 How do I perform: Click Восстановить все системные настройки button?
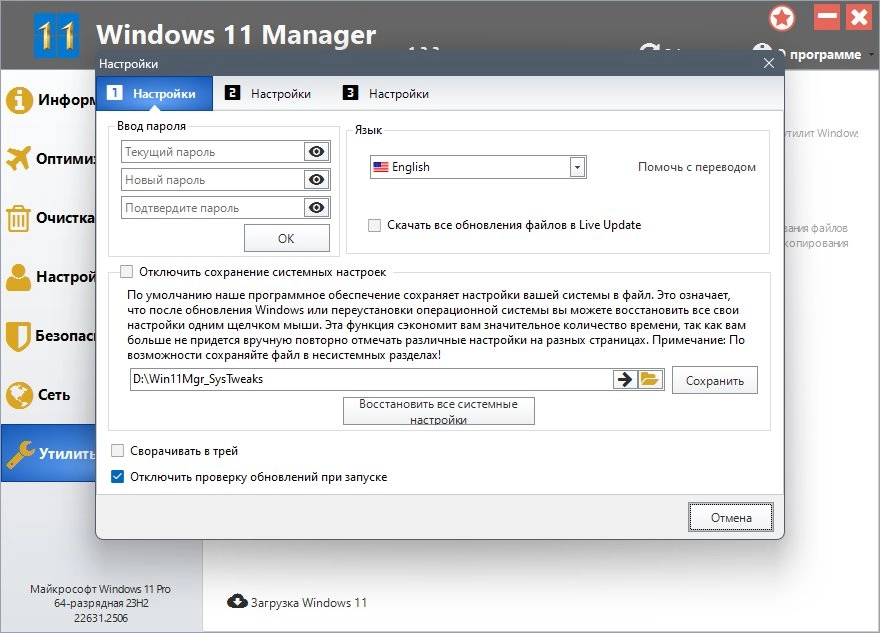tap(438, 411)
